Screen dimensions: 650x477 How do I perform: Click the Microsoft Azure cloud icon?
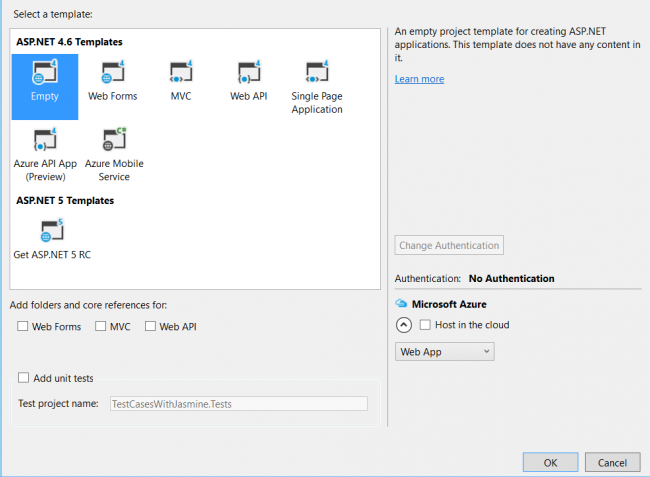click(401, 303)
